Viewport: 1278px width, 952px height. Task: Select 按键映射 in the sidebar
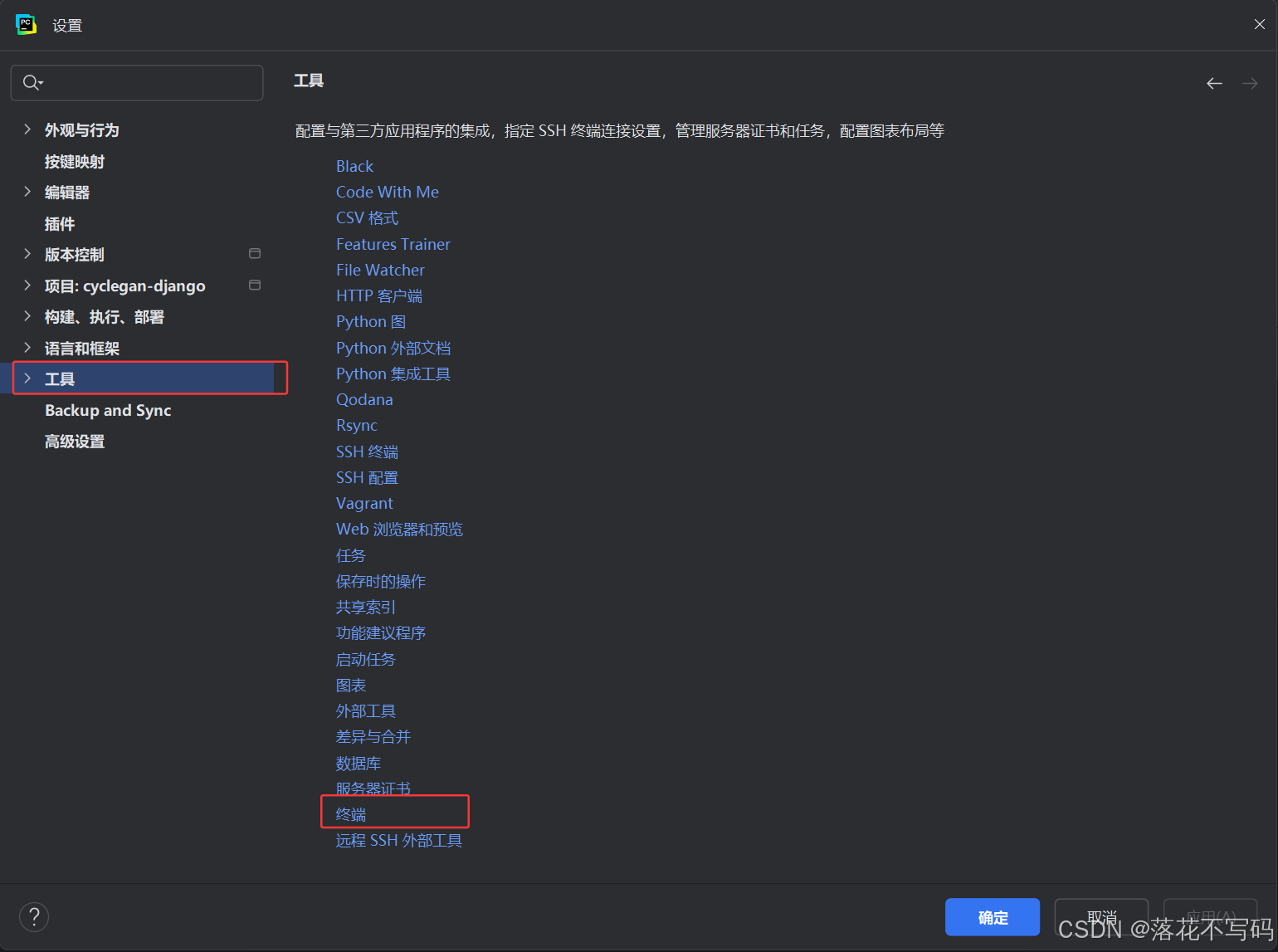75,161
